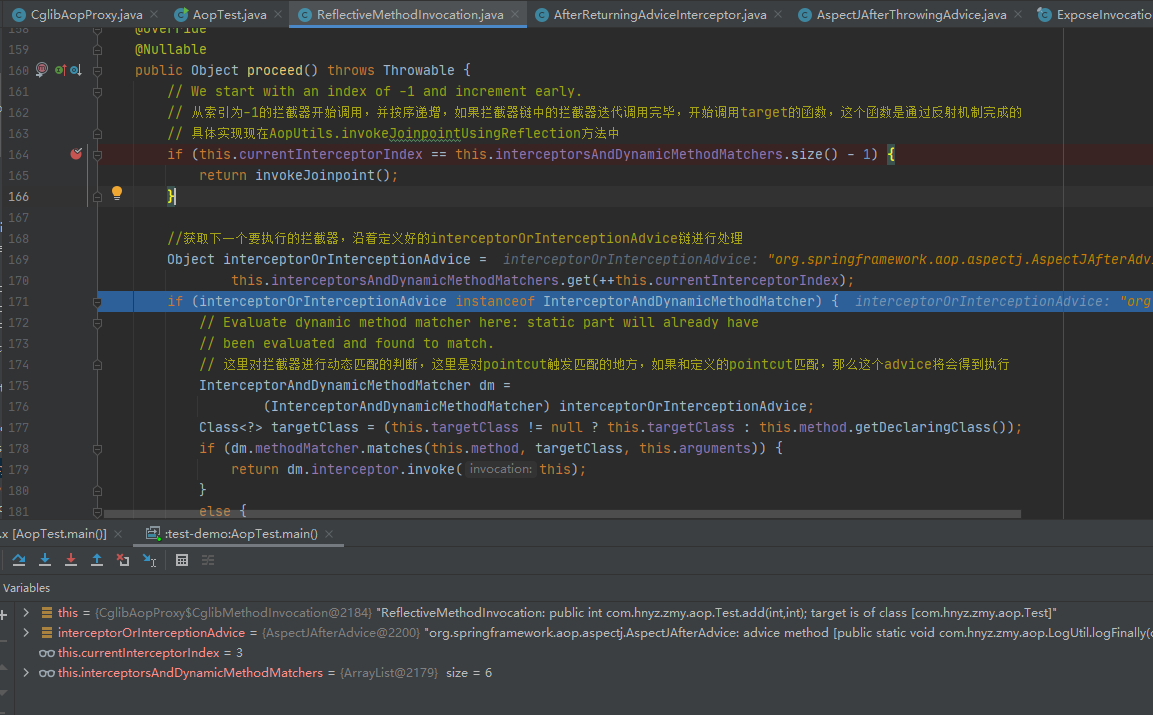The height and width of the screenshot is (715, 1153).
Task: Click the Step Over debugger icon
Action: coord(19,561)
